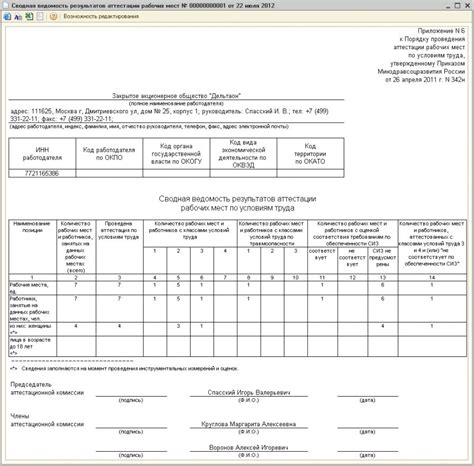Viewport: 474px width, 466px height.
Task: Click the blue document icon in the toolbar
Action: pyautogui.click(x=7, y=16)
